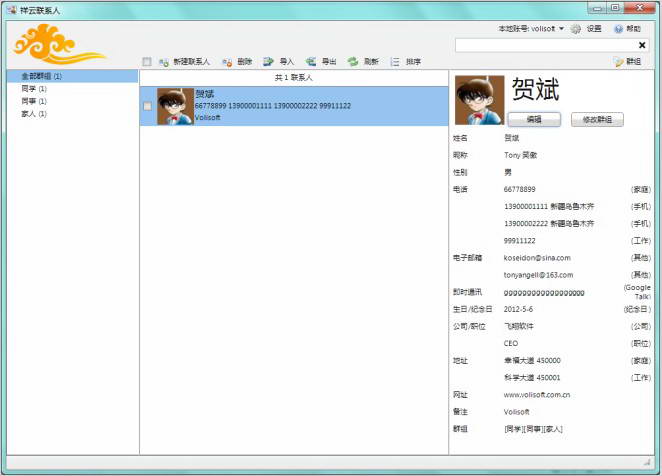Click the 导出 (export) icon
Viewport: 662px width, 476px height.
pos(311,62)
